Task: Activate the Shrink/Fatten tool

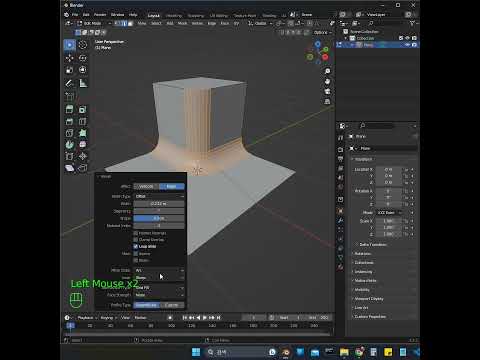Action: [83, 156]
